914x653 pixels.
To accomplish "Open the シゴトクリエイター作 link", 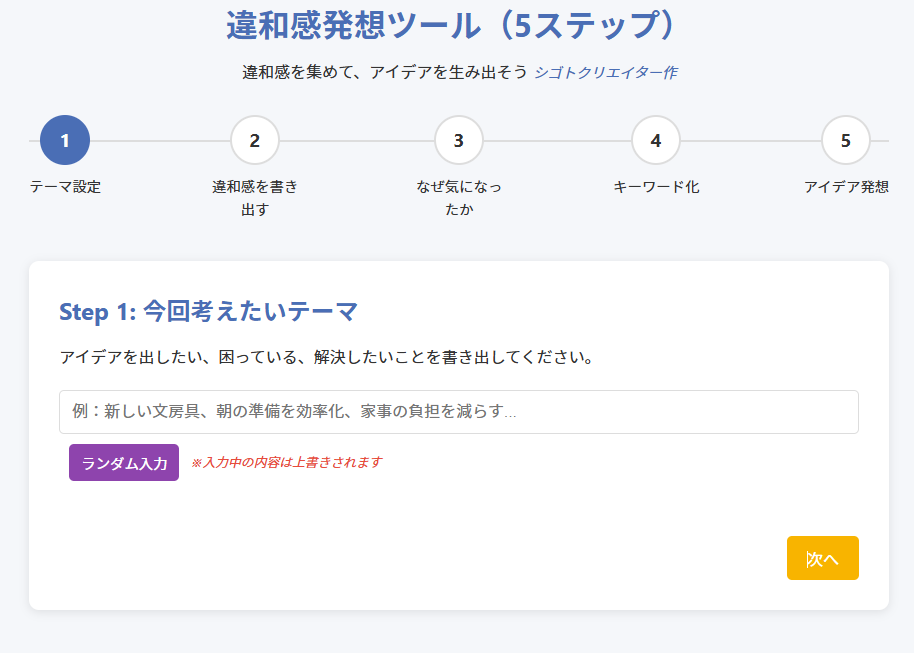I will (x=606, y=72).
